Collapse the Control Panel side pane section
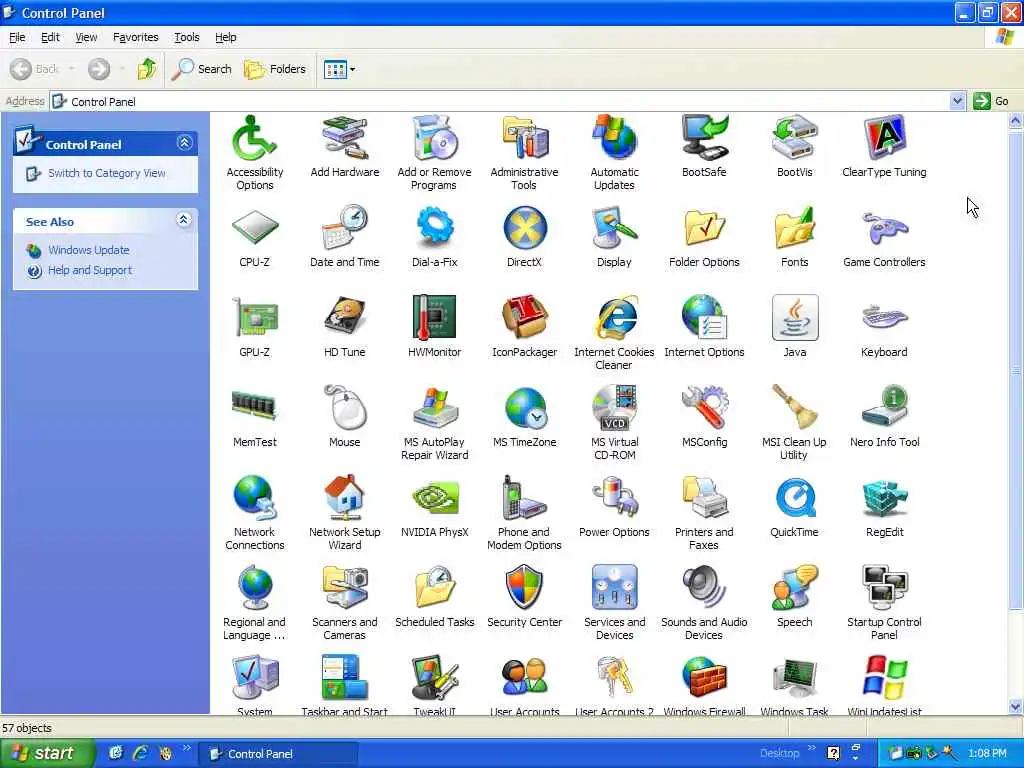Viewport: 1024px width, 768px height. (x=184, y=142)
